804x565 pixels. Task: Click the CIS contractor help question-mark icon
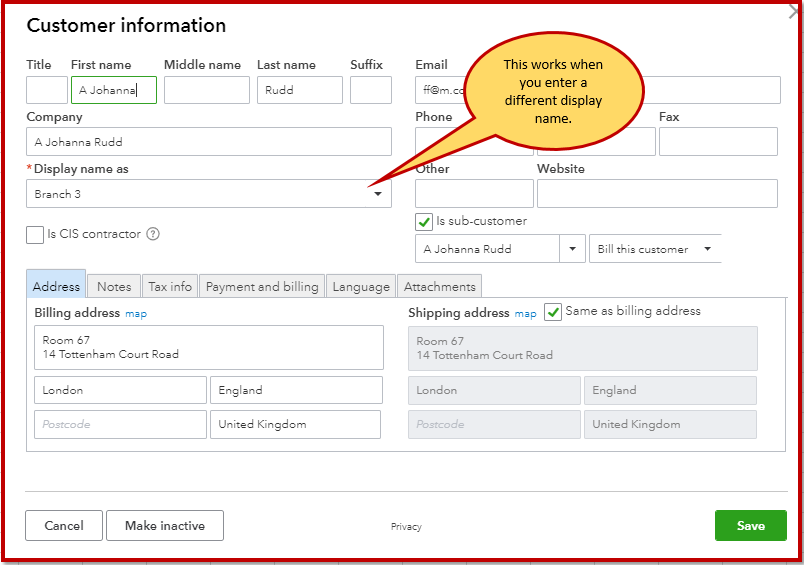[x=153, y=234]
